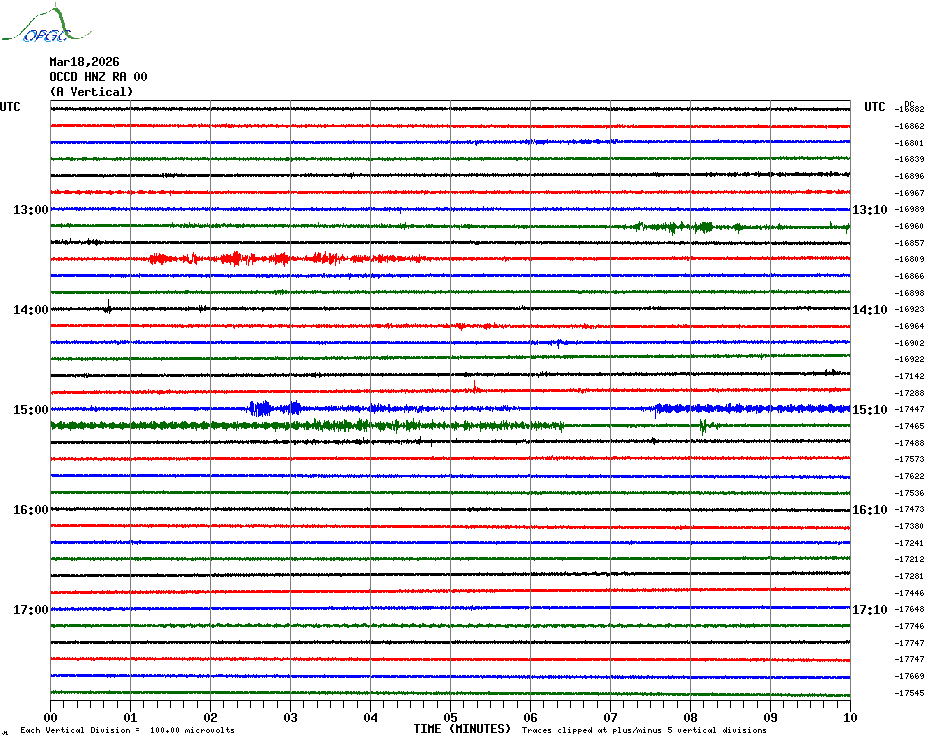Click the -17545 offset value at bottom right
This screenshot has width=930, height=744.
tap(910, 693)
